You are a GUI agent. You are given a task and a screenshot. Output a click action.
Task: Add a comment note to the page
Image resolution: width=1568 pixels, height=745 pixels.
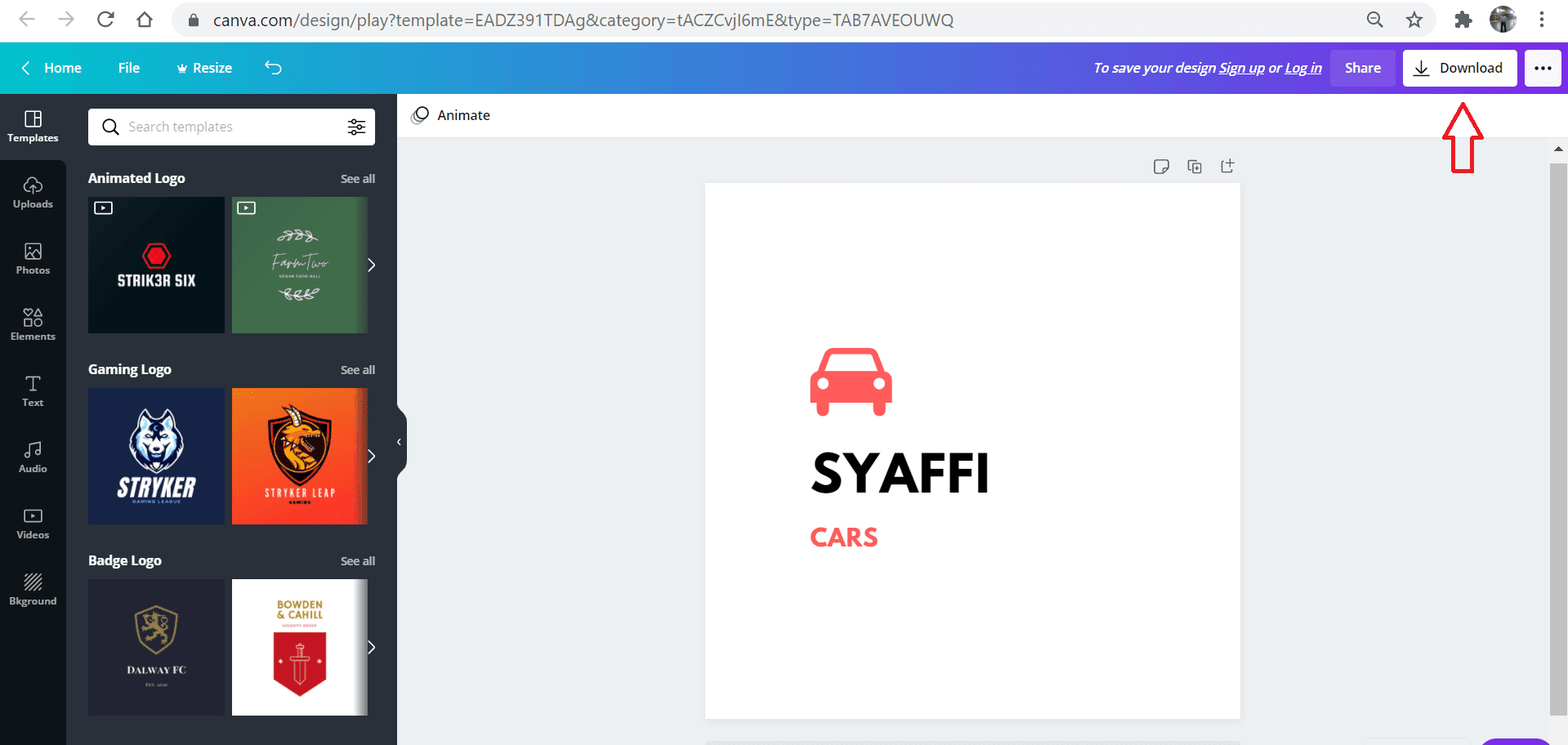[x=1161, y=166]
